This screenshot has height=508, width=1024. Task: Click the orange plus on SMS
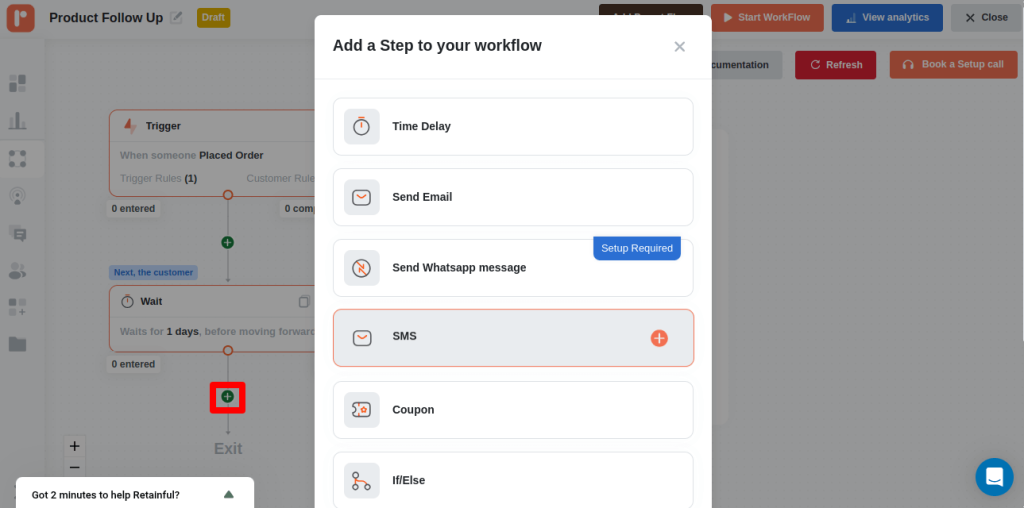(659, 338)
